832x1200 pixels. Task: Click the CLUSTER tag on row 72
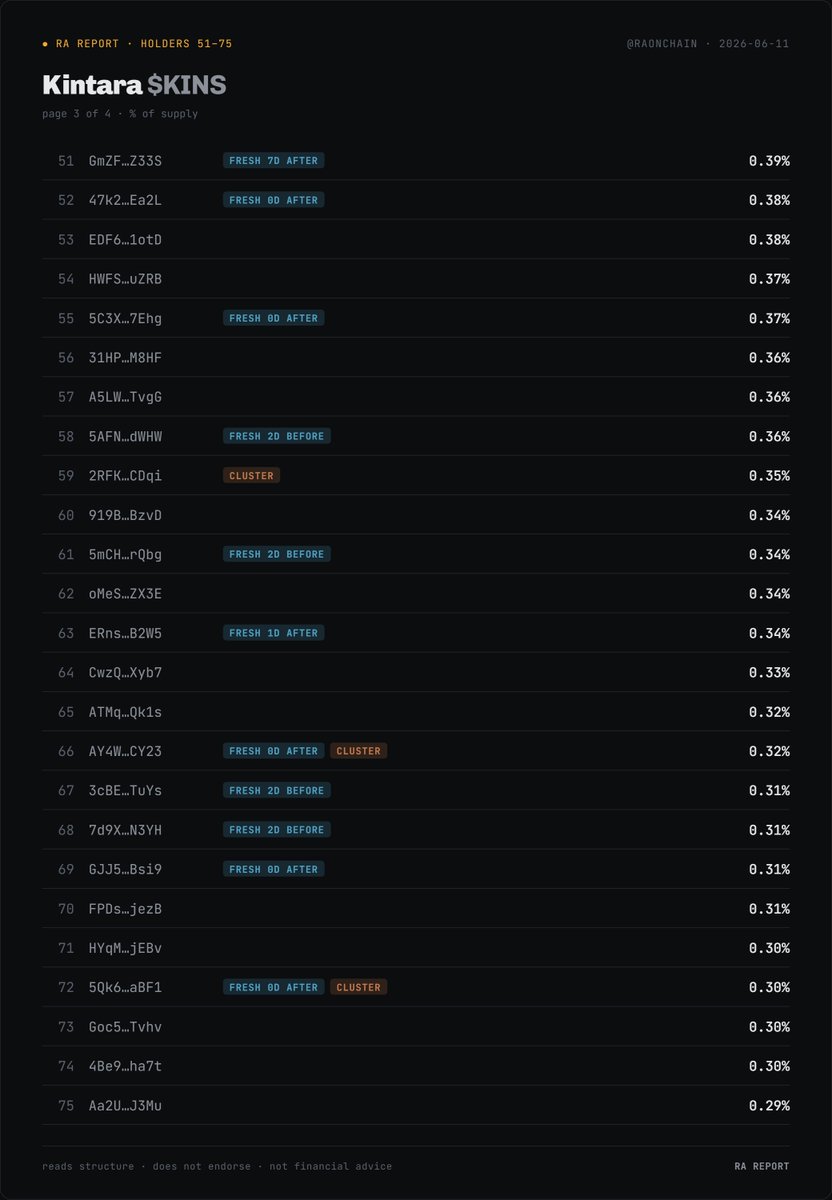tap(358, 987)
